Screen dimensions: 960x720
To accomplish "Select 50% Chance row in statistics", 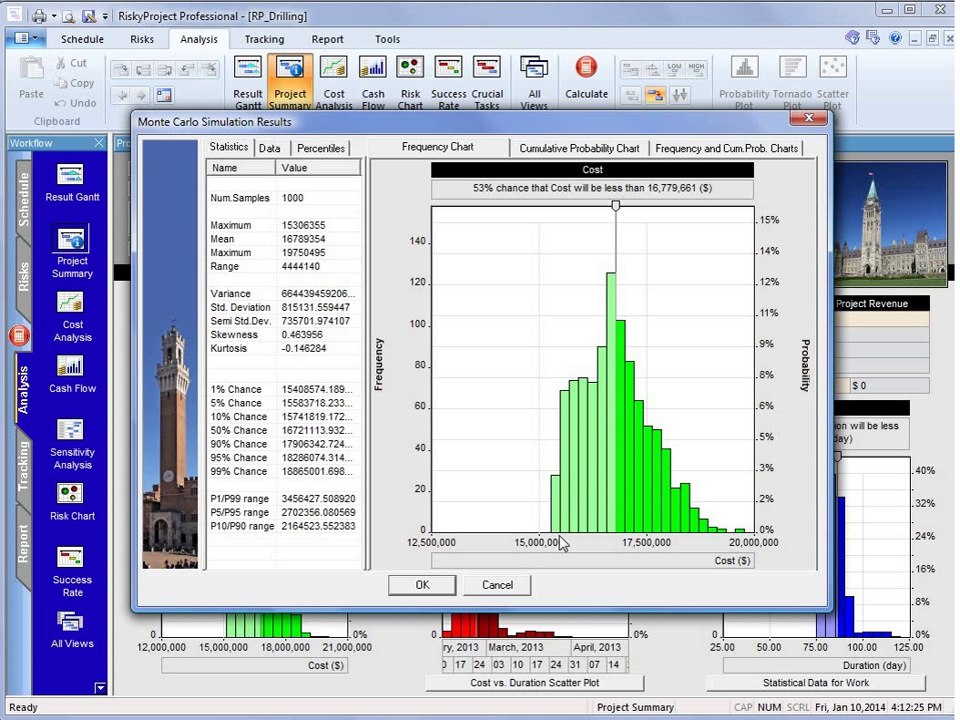I will [284, 430].
